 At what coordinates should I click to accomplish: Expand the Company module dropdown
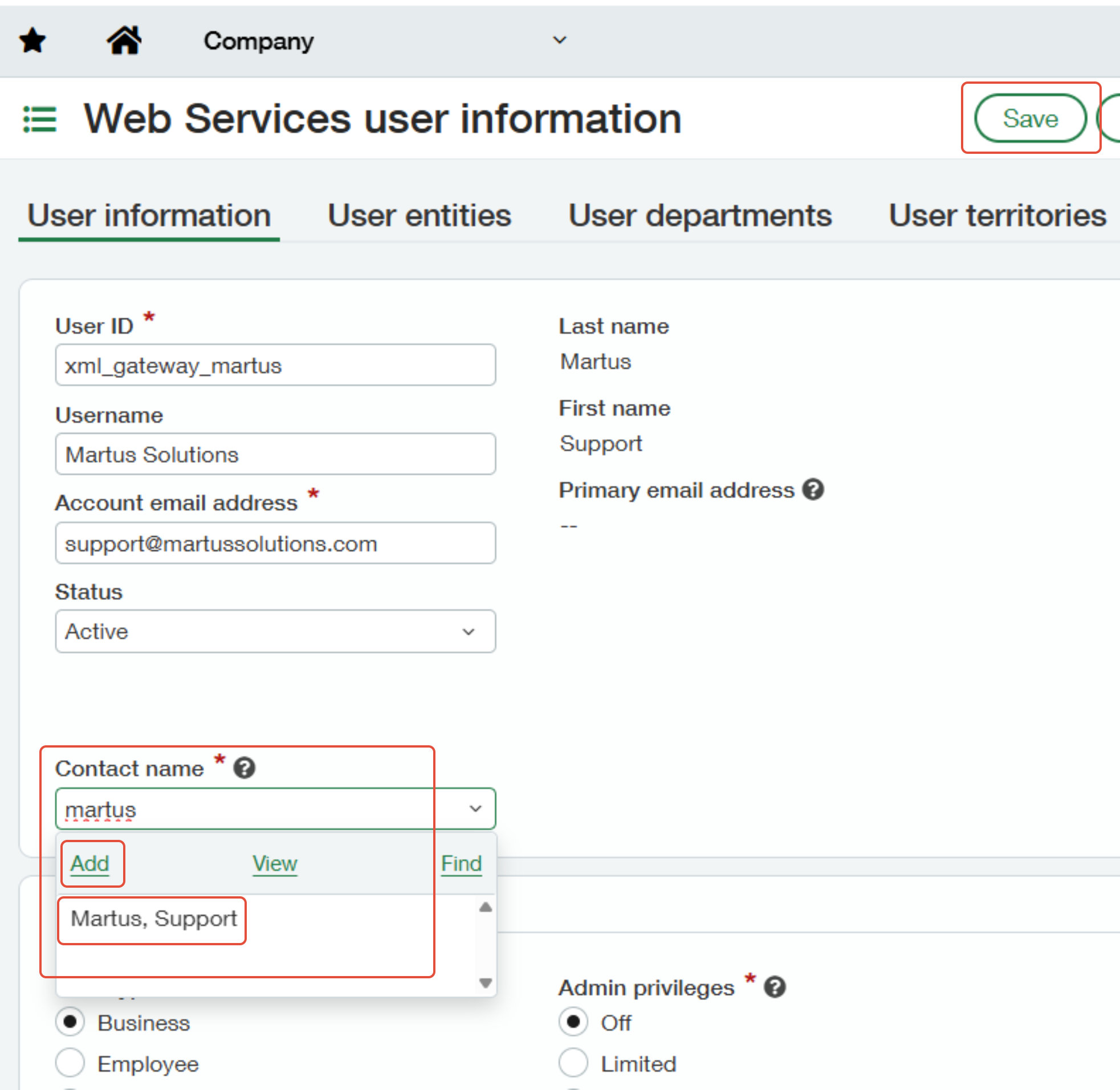pyautogui.click(x=559, y=40)
